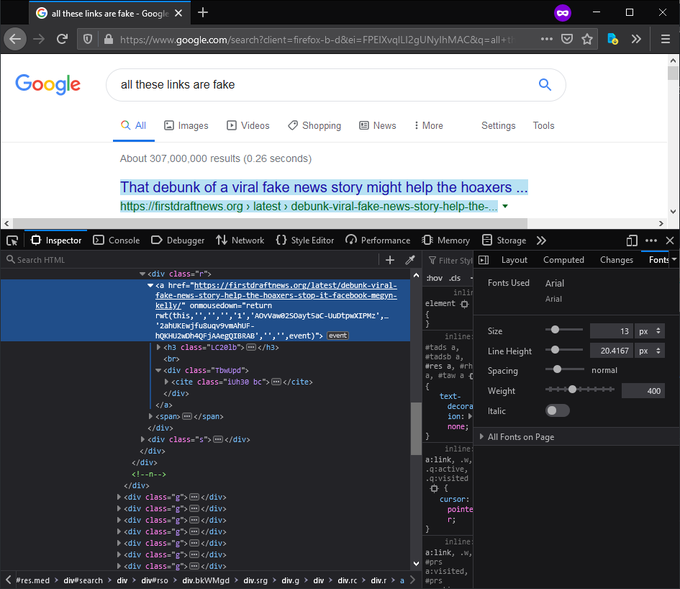Open the Debugger tool tab
The width and height of the screenshot is (680, 589).
[177, 240]
